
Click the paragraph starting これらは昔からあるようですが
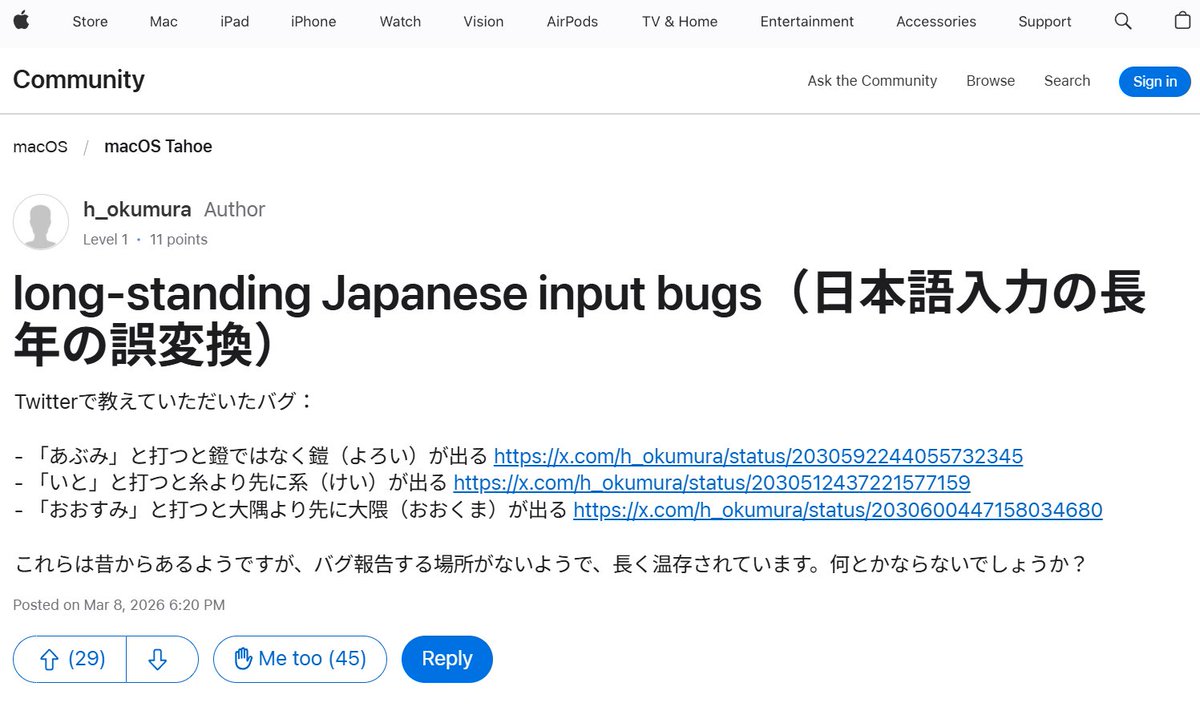(x=551, y=564)
